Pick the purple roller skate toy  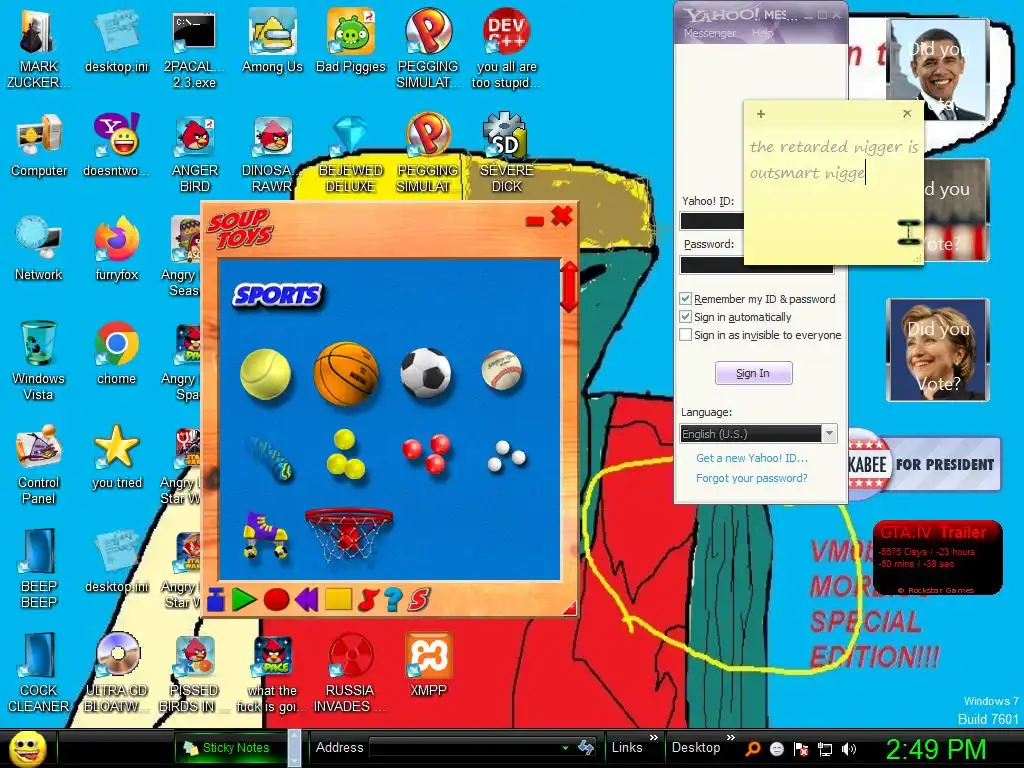(x=264, y=536)
